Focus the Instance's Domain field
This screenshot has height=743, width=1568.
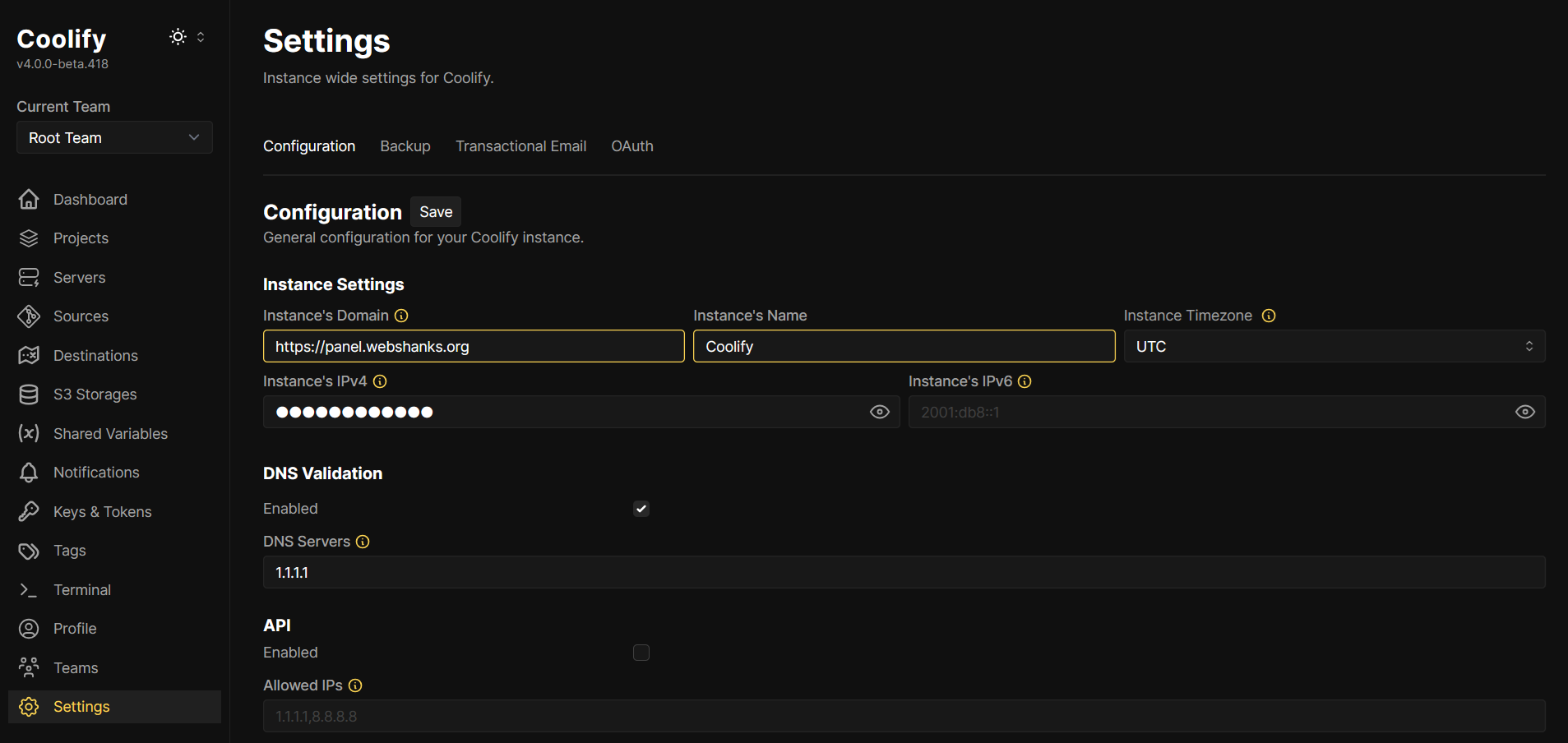474,346
